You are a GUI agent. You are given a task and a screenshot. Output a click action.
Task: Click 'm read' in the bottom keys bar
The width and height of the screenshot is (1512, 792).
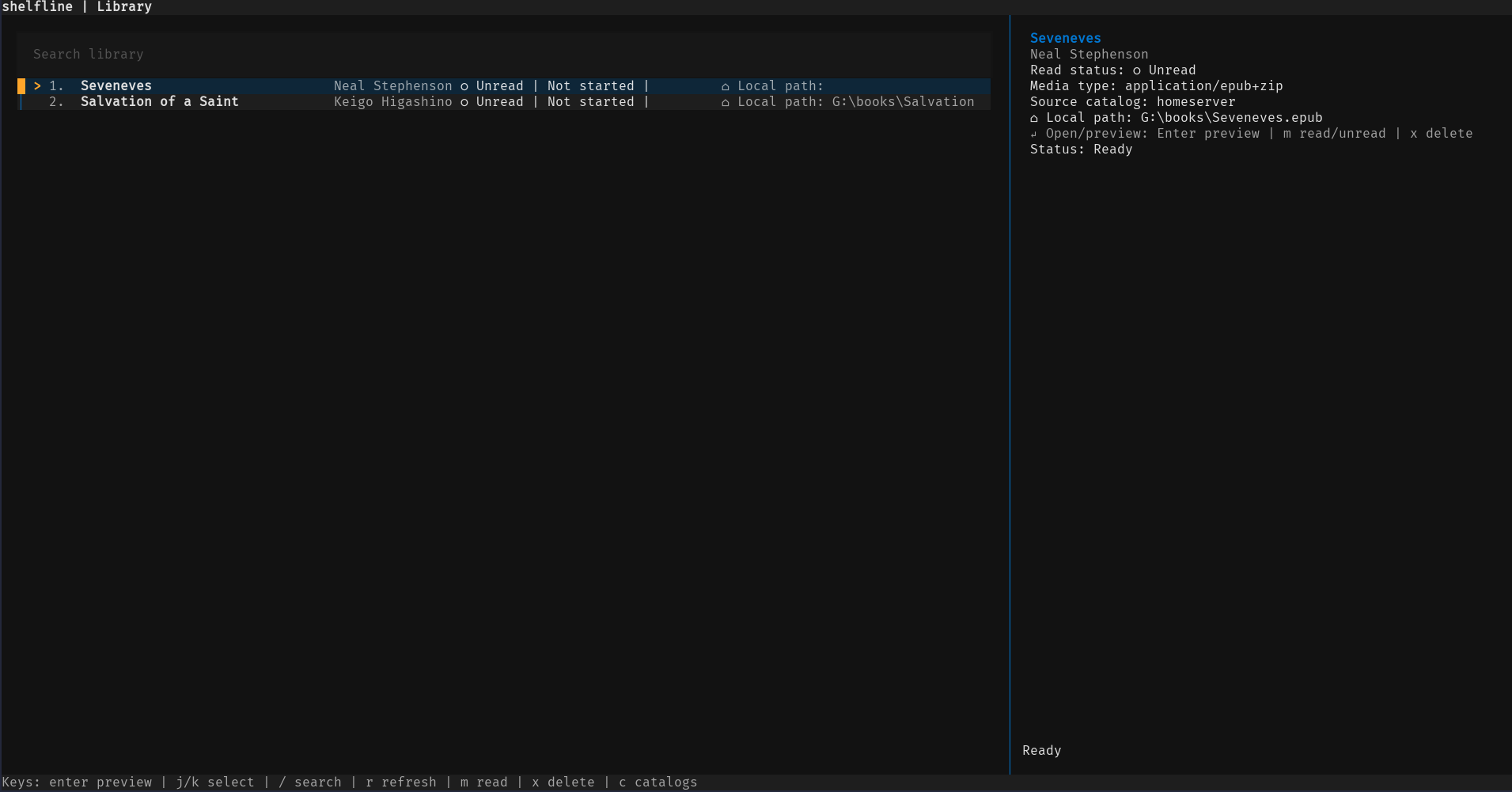click(484, 782)
